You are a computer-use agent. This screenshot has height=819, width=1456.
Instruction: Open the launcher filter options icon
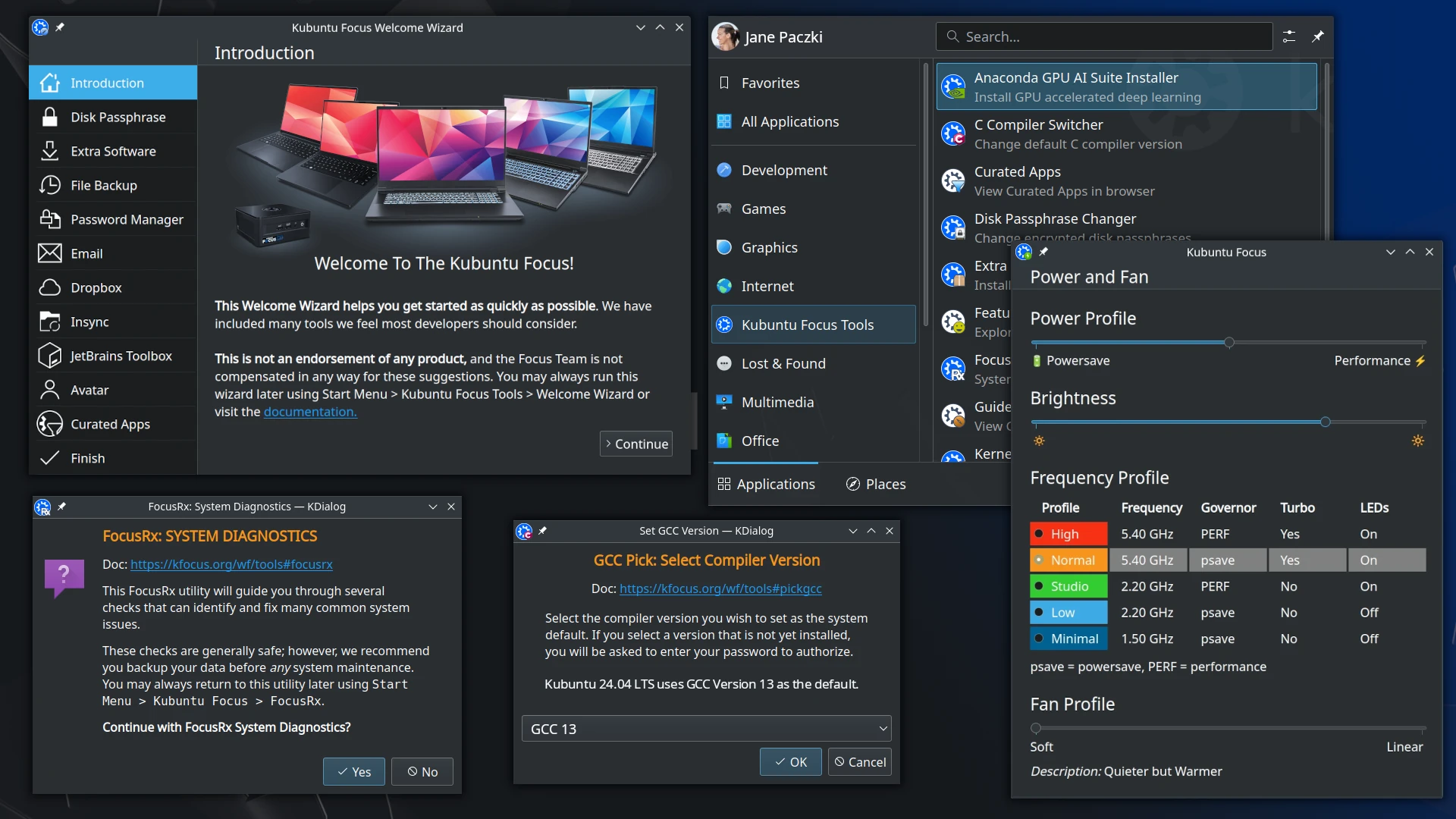[x=1289, y=36]
